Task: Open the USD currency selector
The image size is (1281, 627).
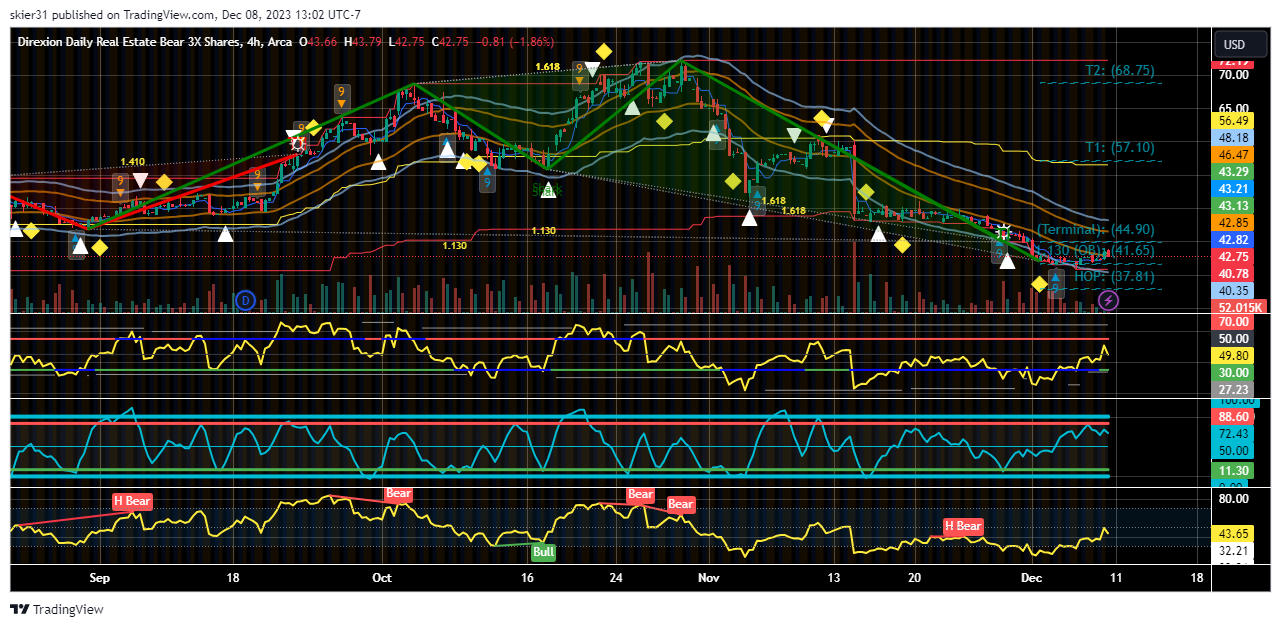Action: [1235, 44]
